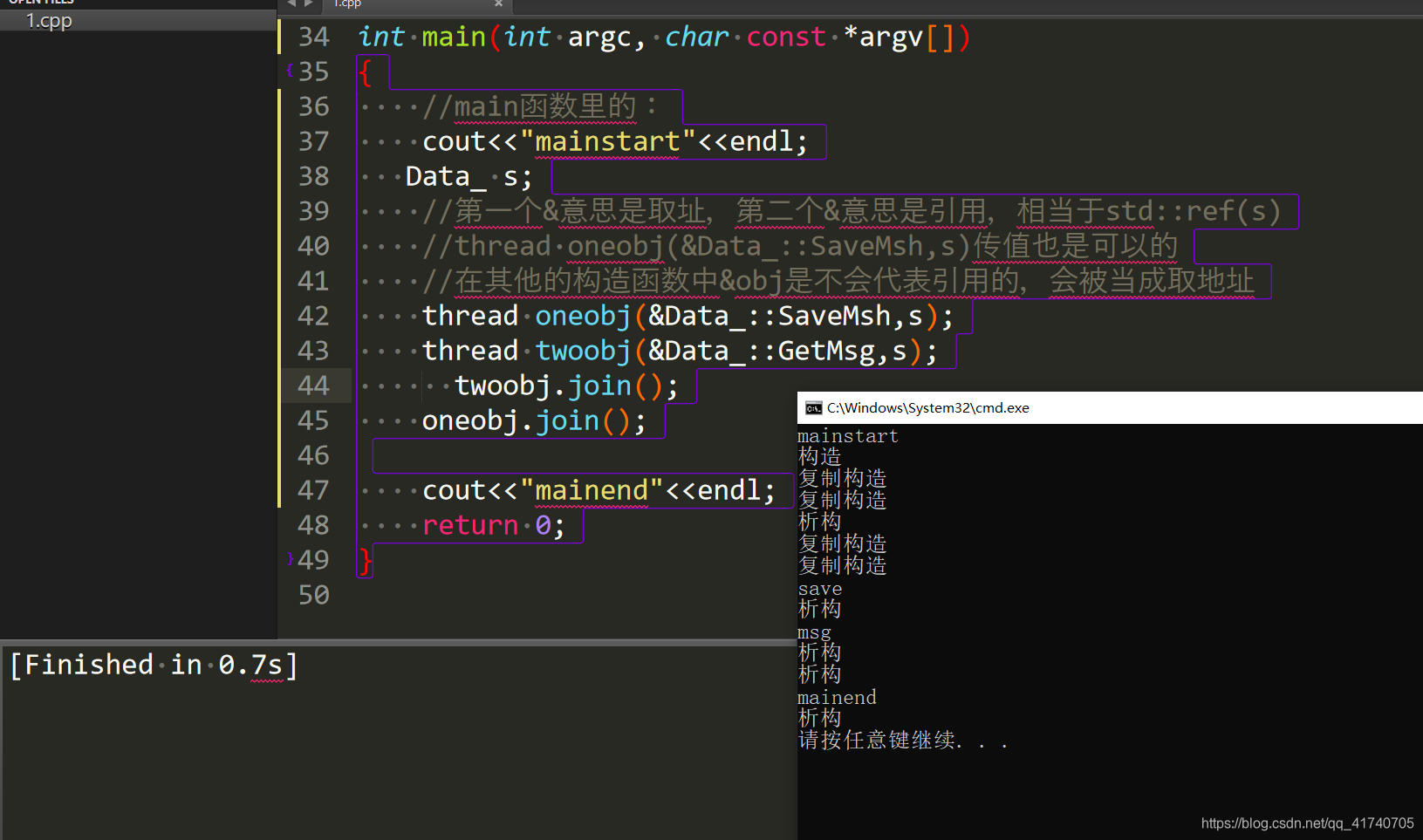Open 1.cpp in the sidebar open files
Screen dimensions: 1423x840
tap(49, 20)
